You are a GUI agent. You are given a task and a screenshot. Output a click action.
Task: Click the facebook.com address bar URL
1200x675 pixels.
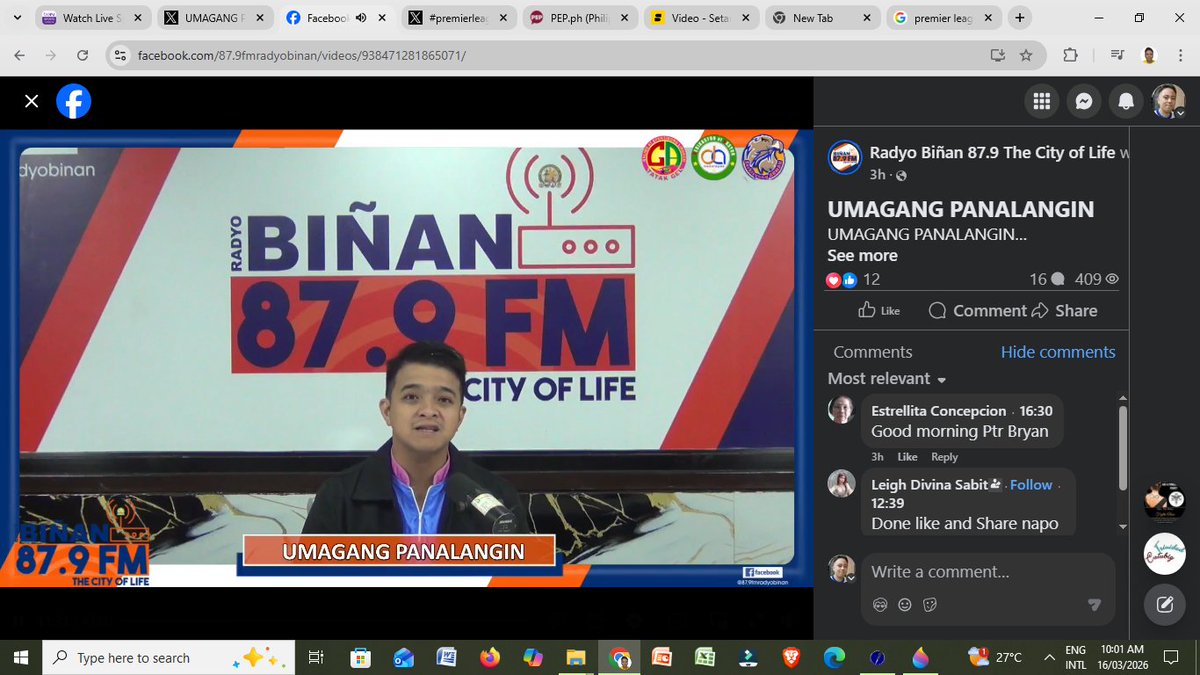(302, 55)
